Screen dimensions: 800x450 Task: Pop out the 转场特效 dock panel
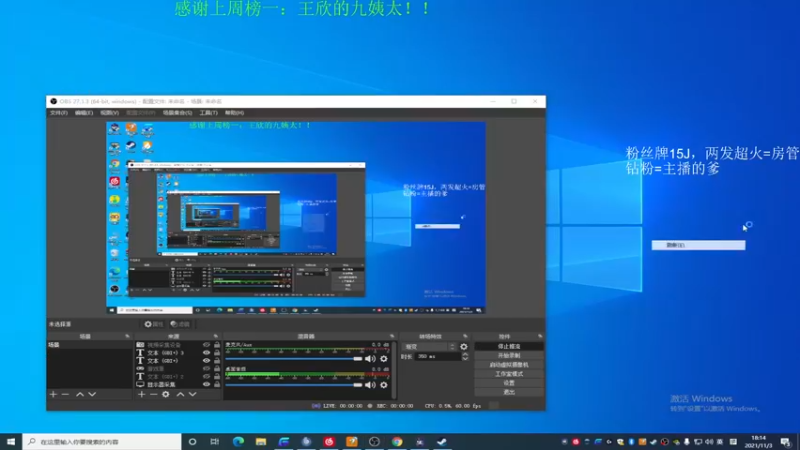pos(465,336)
